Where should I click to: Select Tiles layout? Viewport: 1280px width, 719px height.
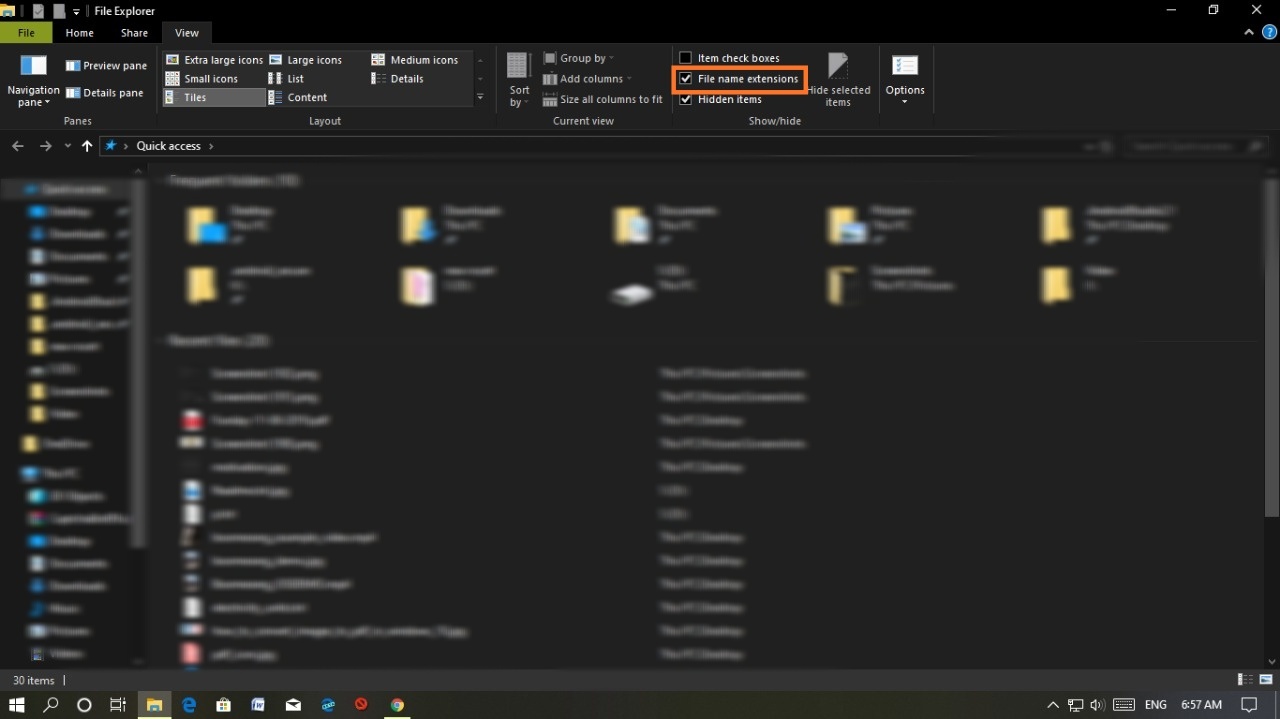[214, 98]
